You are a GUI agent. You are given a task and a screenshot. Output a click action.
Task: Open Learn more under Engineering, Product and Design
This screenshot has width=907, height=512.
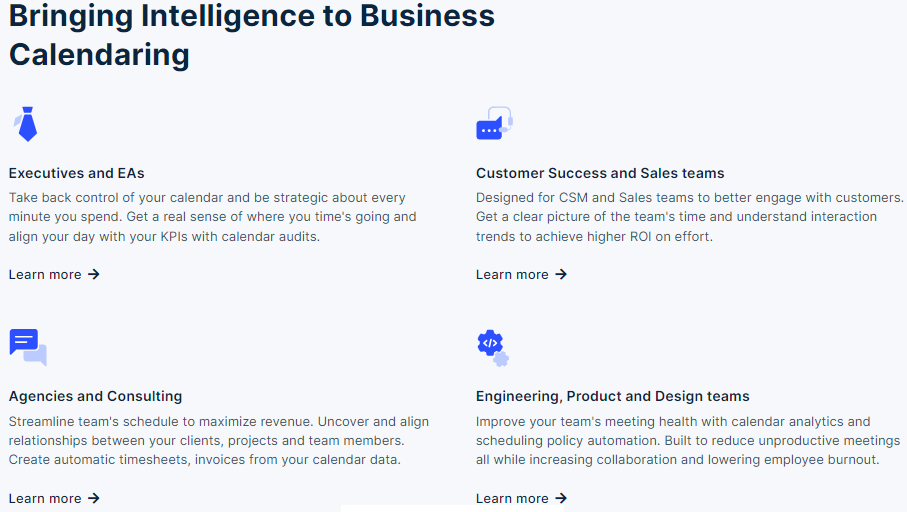(x=512, y=498)
